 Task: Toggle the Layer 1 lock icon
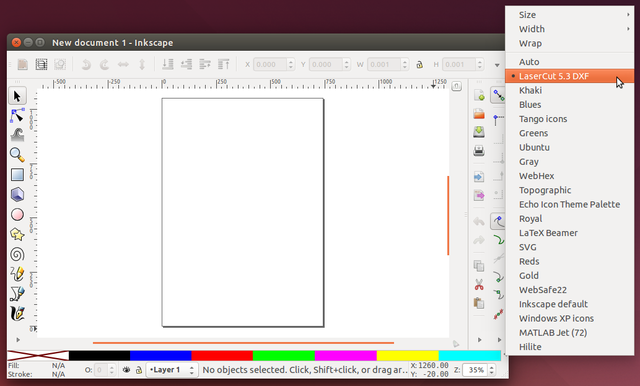tap(139, 370)
